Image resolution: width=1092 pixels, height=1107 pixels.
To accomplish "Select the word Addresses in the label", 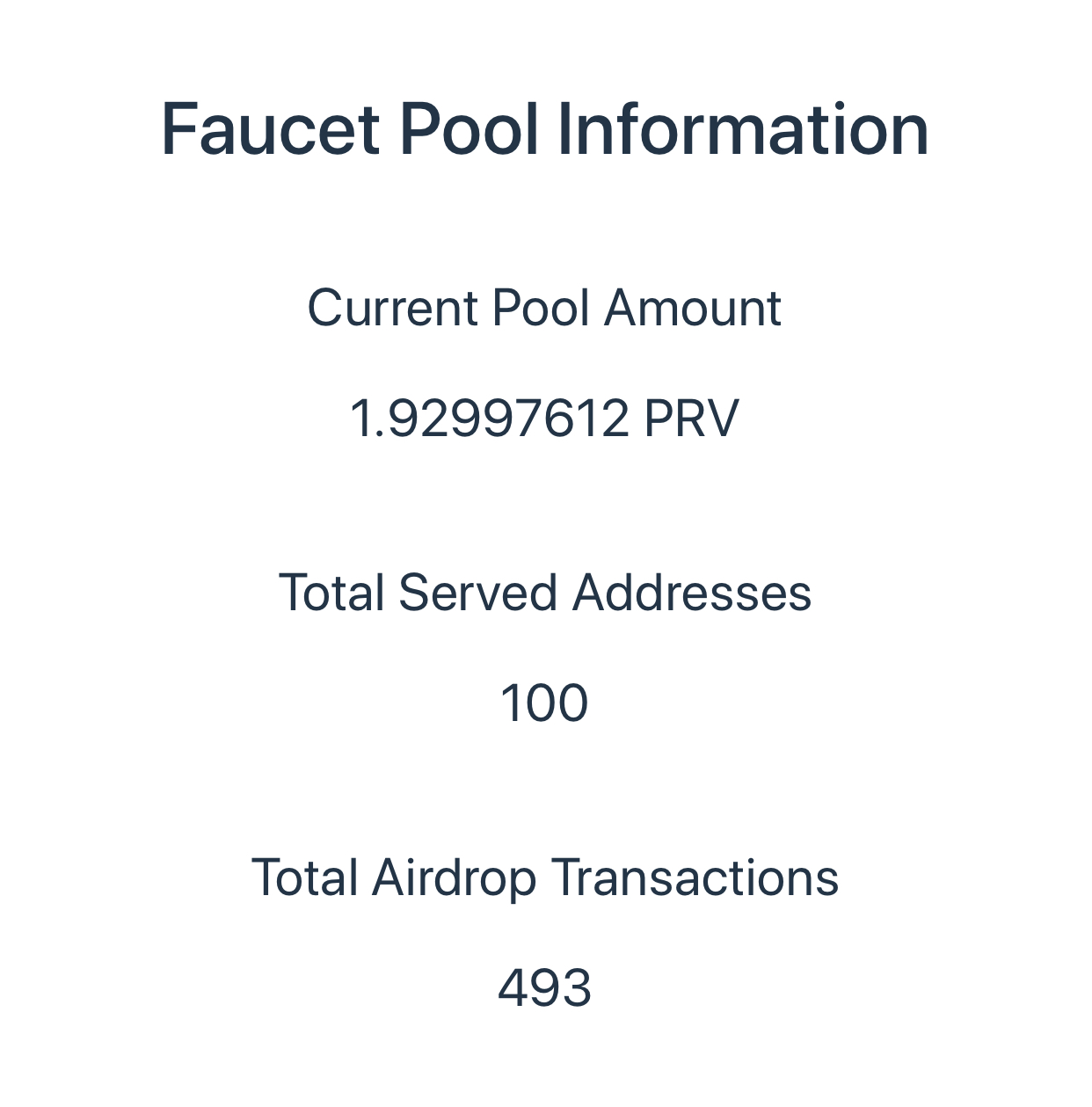I will coord(692,593).
